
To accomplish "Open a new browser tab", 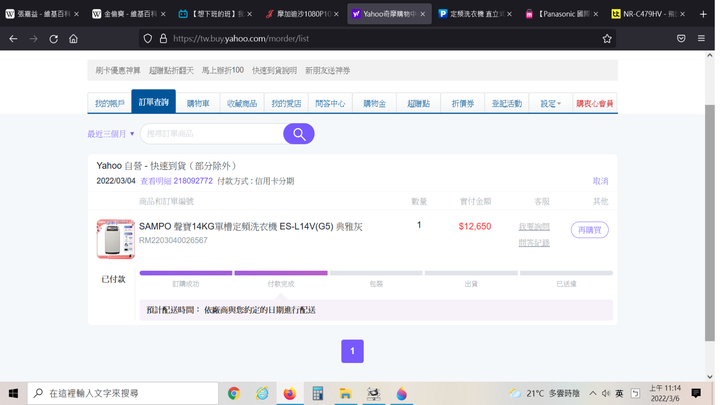I will click(x=703, y=14).
